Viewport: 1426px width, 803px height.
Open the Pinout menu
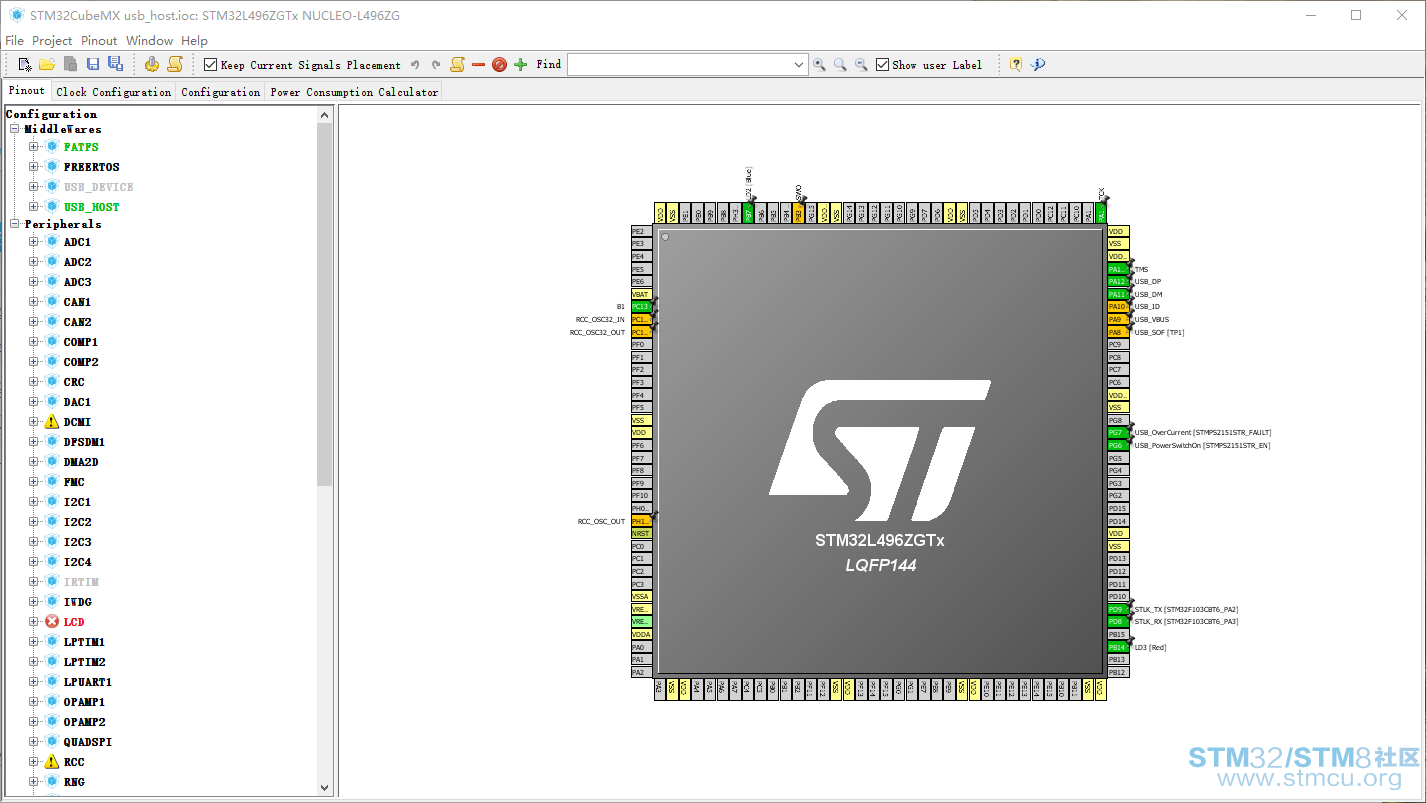(x=99, y=41)
